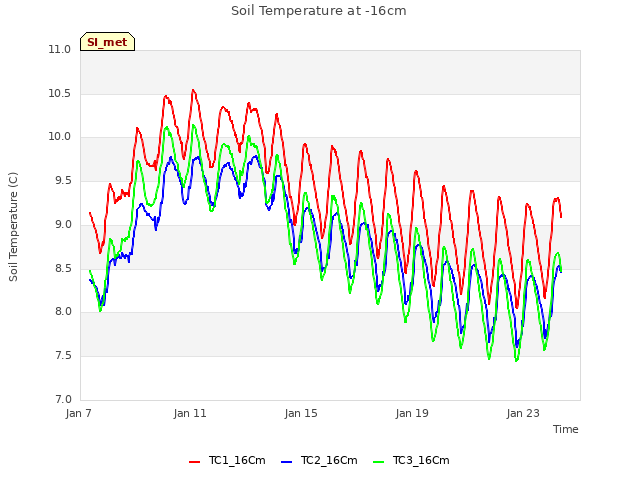Click the blue TC2_16Cm legend swatch
This screenshot has height=480, width=640.
[287, 461]
